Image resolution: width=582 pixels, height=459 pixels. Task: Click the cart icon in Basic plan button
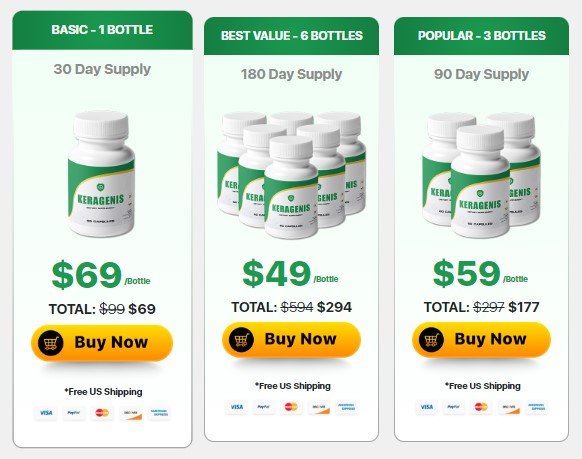point(51,343)
